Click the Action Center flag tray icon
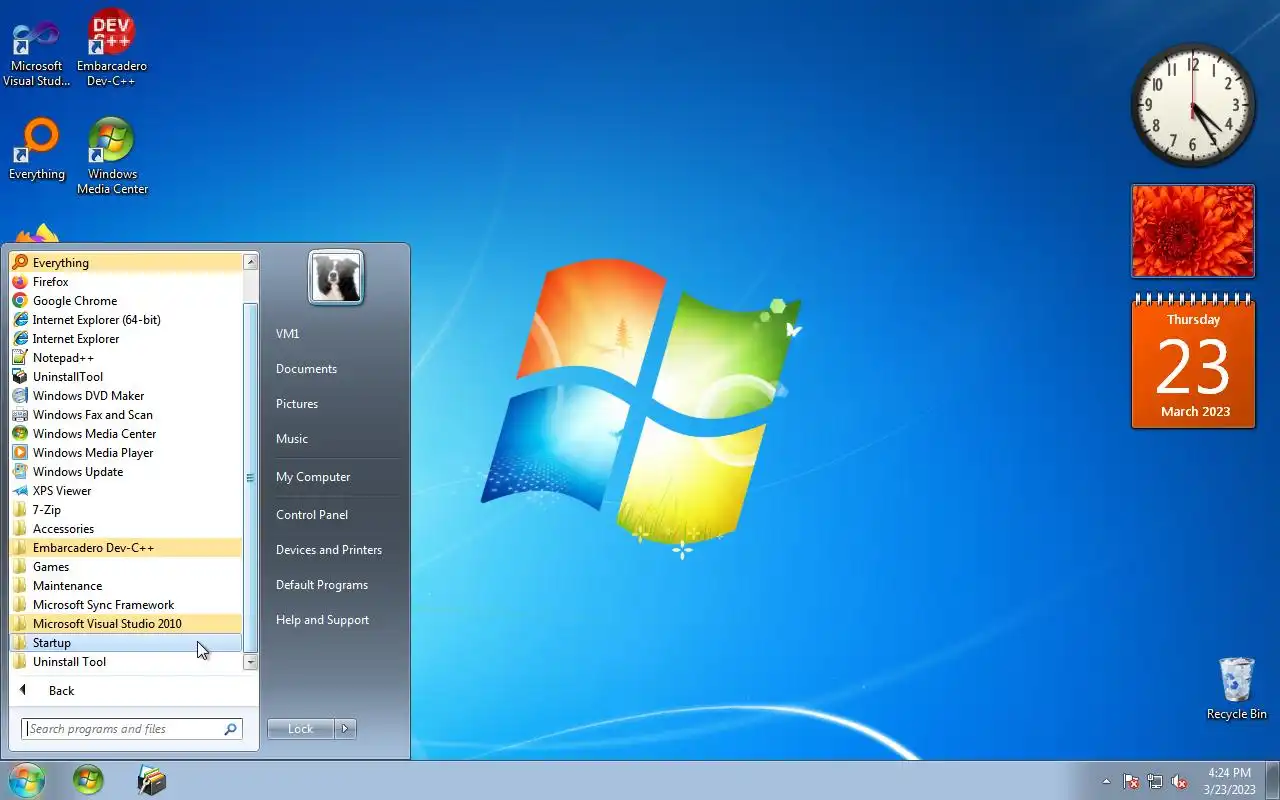Viewport: 1280px width, 800px height. (x=1131, y=781)
